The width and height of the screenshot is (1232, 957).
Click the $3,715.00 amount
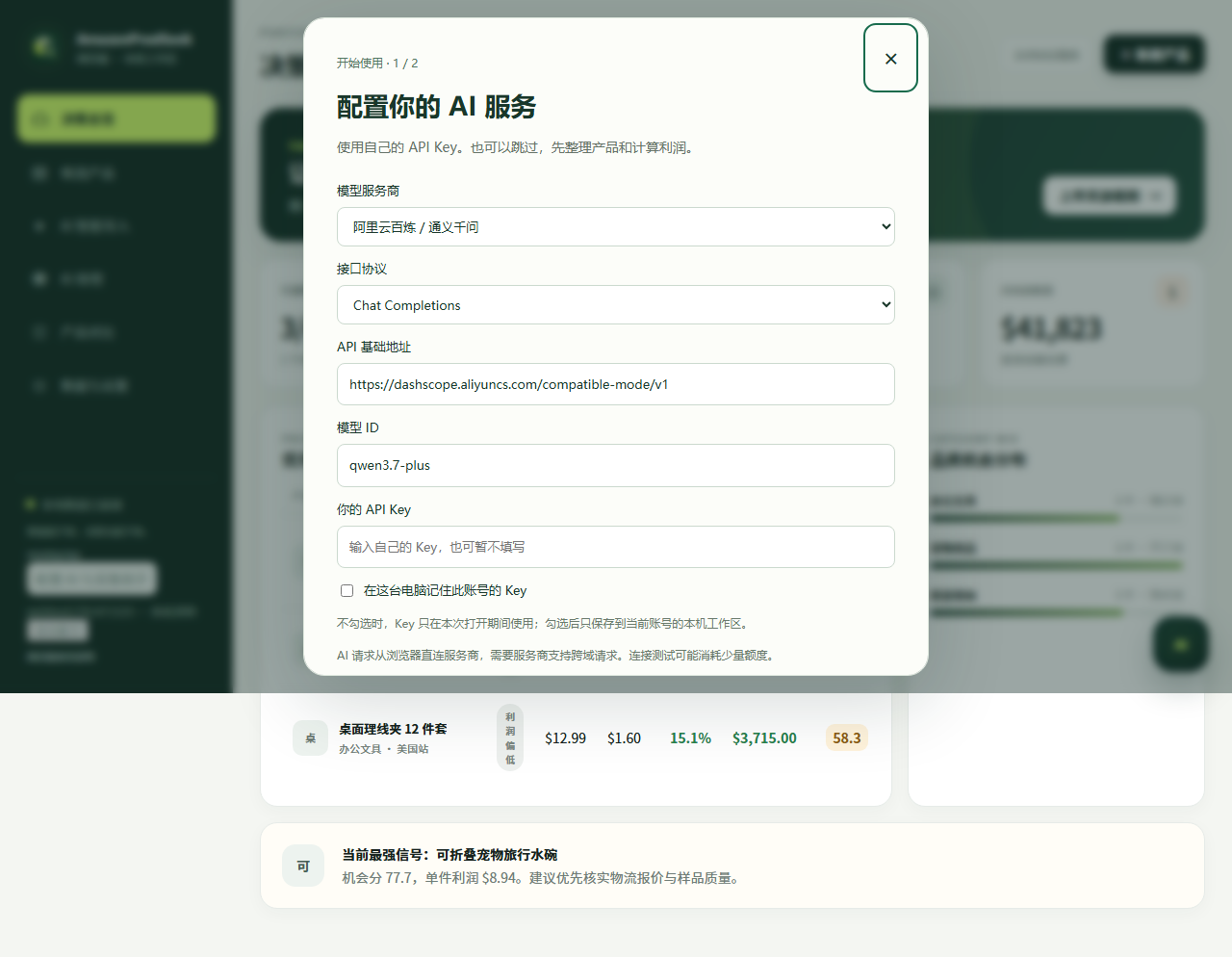(x=764, y=738)
